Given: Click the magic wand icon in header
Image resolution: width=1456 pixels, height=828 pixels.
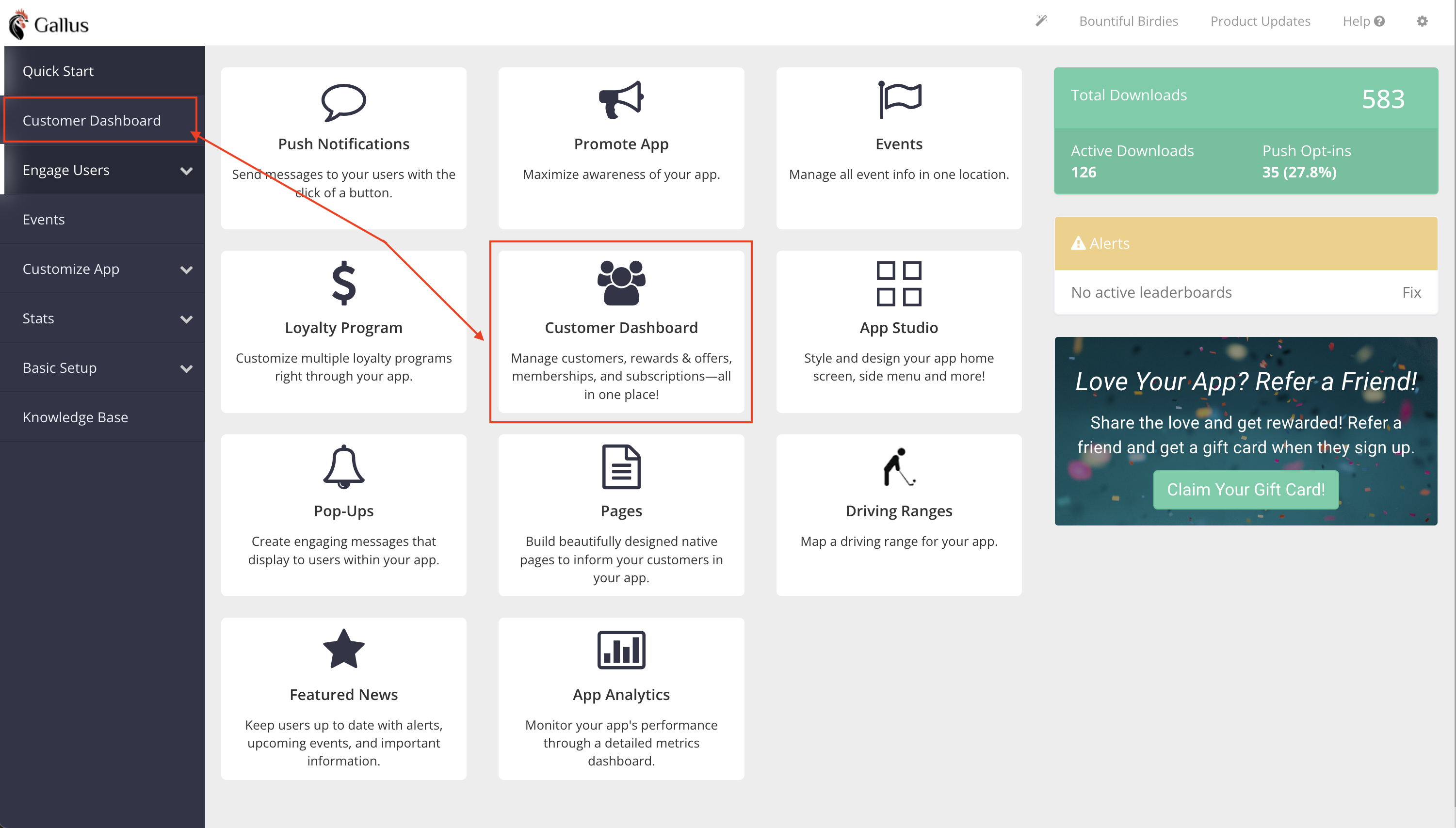Looking at the screenshot, I should click(1041, 21).
